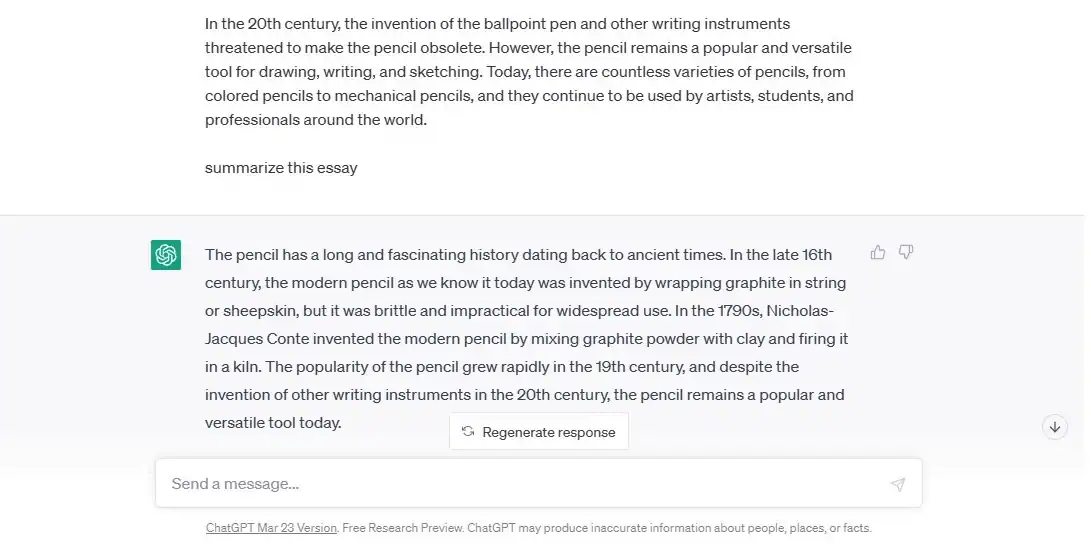Click 'professionals around the world' in the essay
This screenshot has width=1091, height=550.
click(x=315, y=120)
